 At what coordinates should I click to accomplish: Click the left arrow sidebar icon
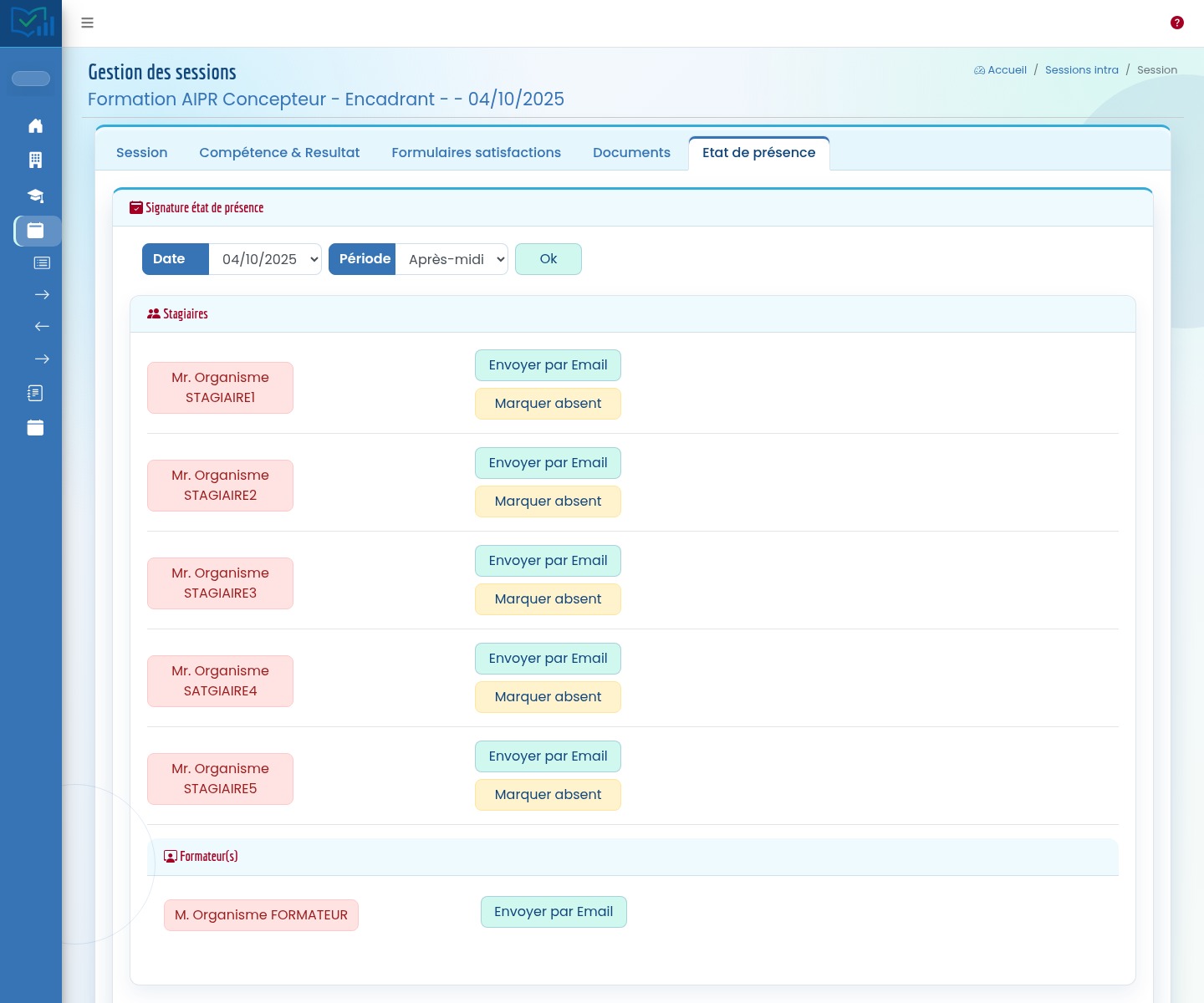pyautogui.click(x=42, y=326)
